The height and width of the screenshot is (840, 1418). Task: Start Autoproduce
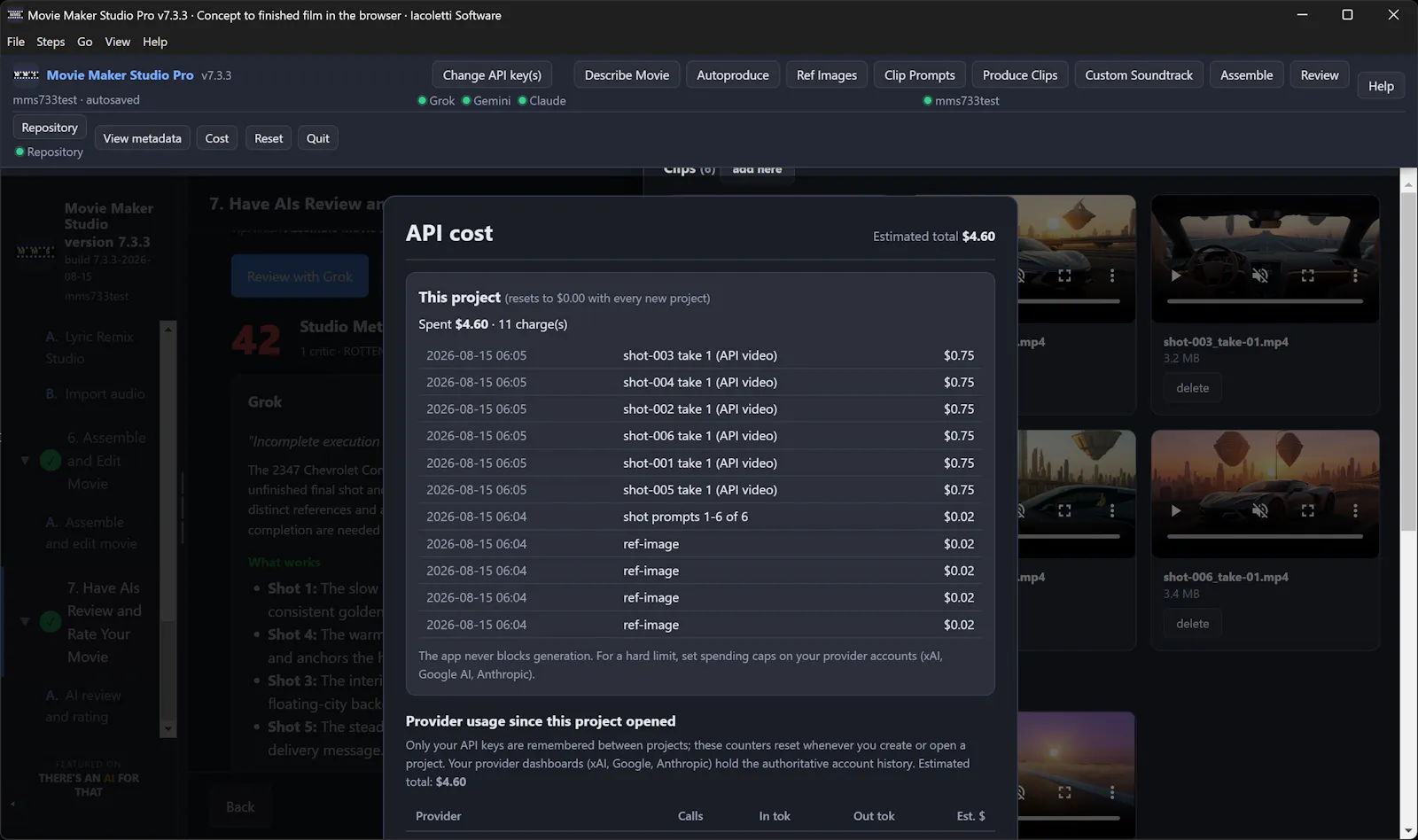pyautogui.click(x=733, y=75)
